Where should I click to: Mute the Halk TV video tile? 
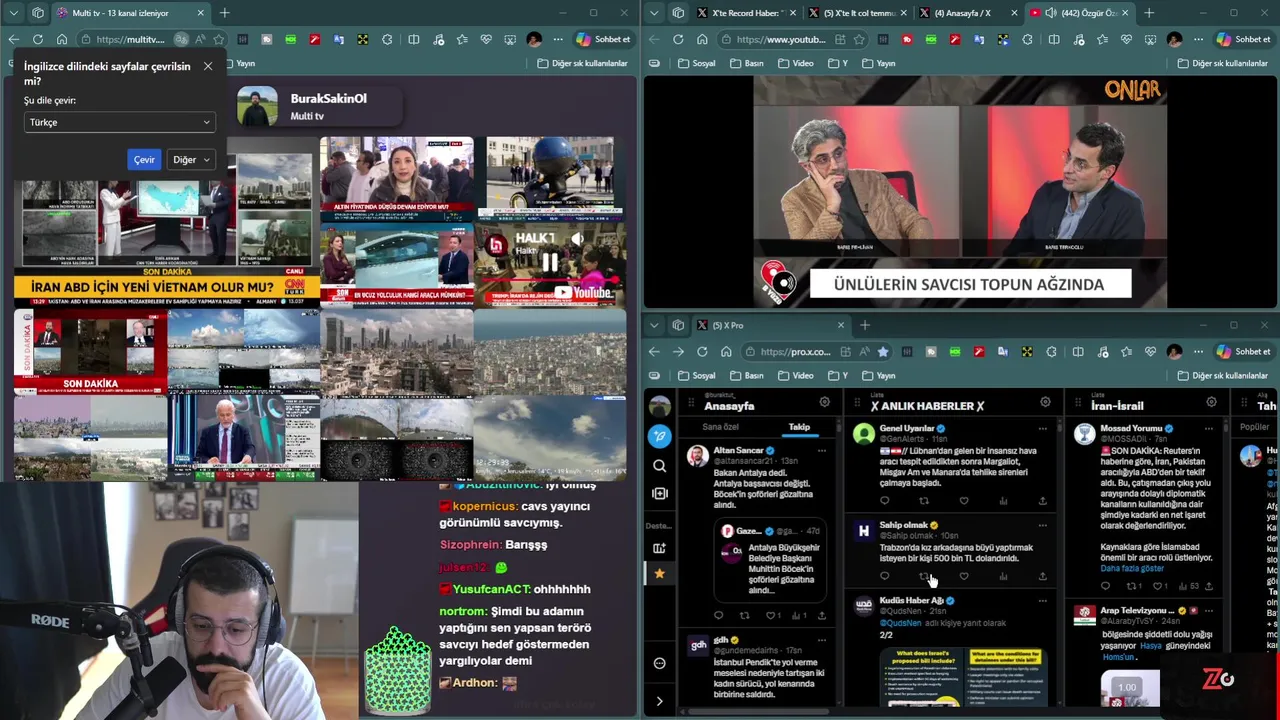coord(577,239)
